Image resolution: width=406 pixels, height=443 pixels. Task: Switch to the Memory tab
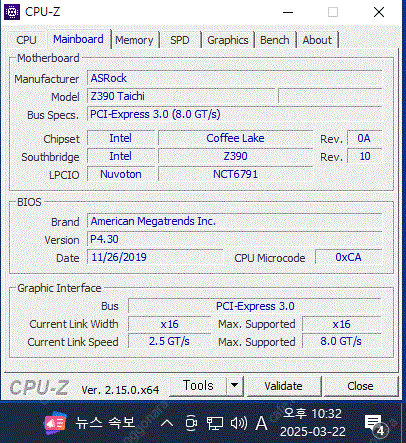(134, 40)
